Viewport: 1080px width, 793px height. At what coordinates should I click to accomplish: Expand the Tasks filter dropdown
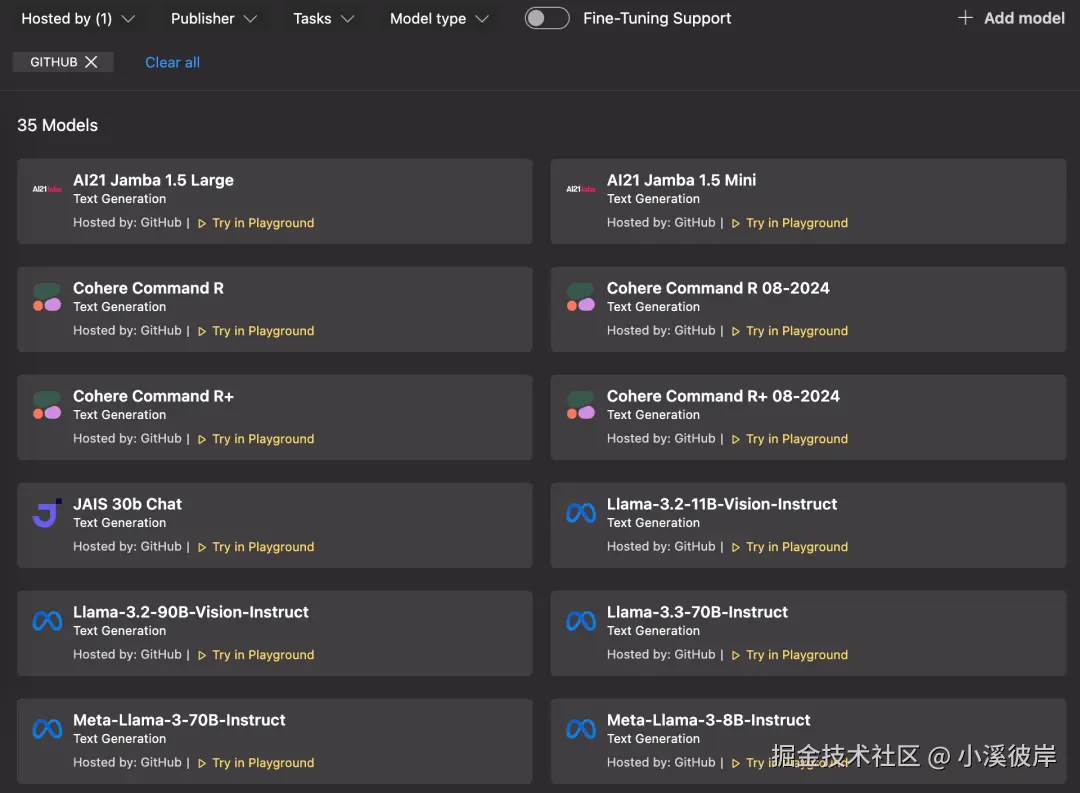pyautogui.click(x=324, y=18)
